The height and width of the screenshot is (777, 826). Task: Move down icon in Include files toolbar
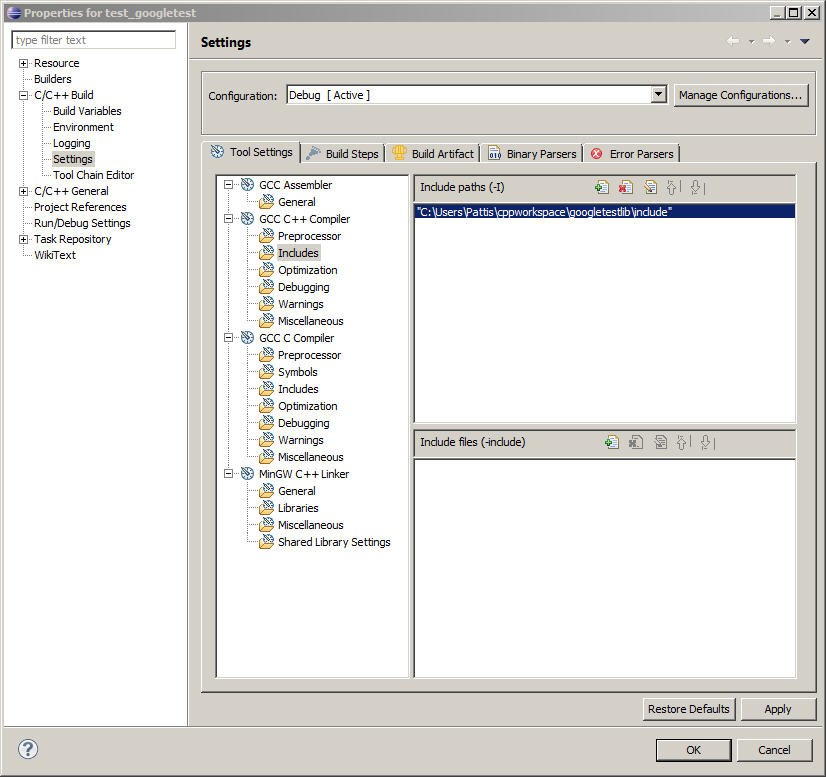(706, 442)
